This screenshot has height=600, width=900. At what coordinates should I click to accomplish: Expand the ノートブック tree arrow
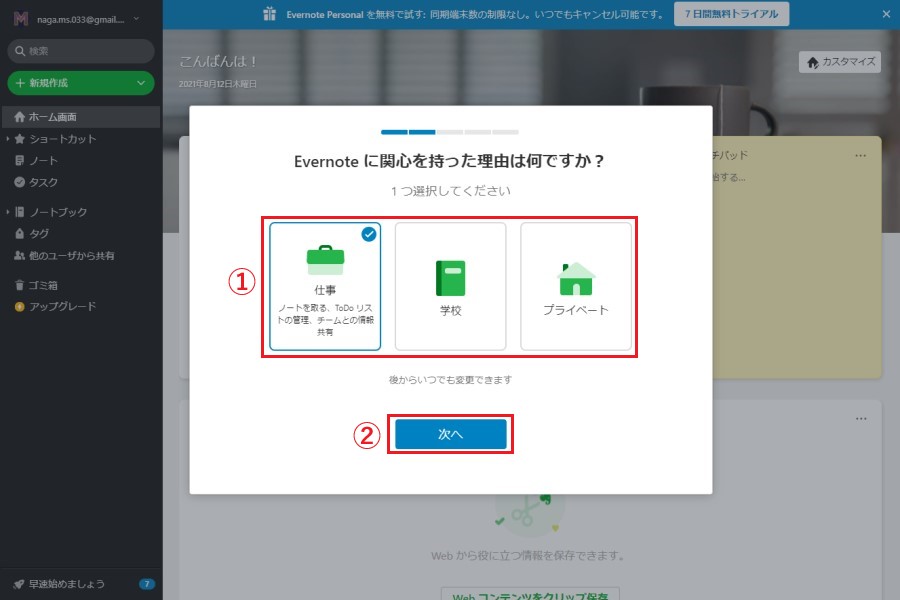click(x=7, y=212)
